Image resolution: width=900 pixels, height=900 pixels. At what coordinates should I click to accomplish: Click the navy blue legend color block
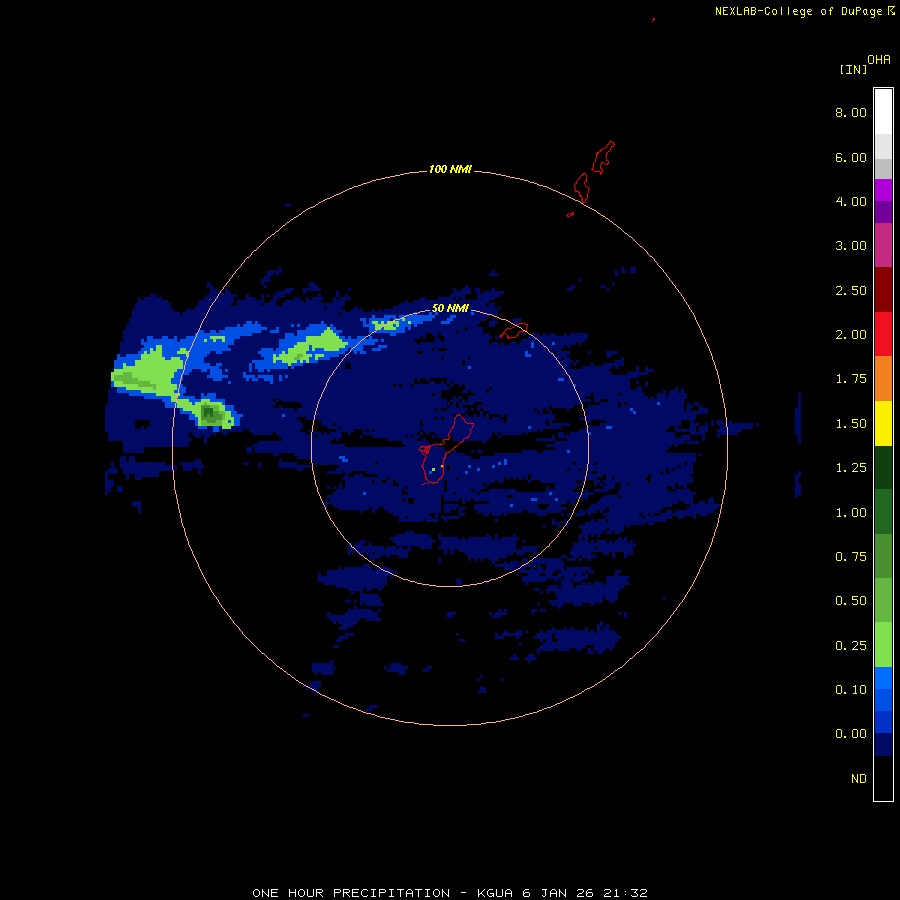pyautogui.click(x=883, y=745)
